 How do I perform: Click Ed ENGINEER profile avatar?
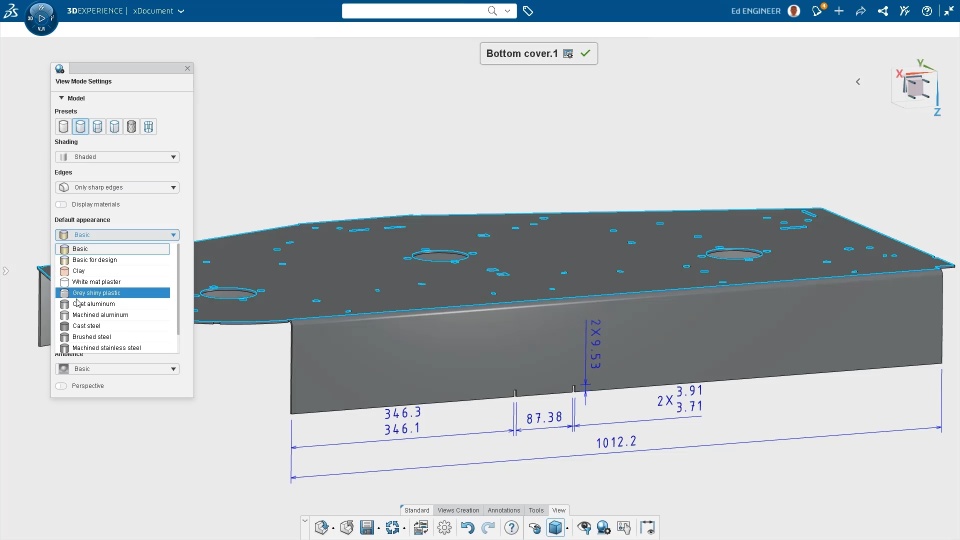pyautogui.click(x=794, y=11)
